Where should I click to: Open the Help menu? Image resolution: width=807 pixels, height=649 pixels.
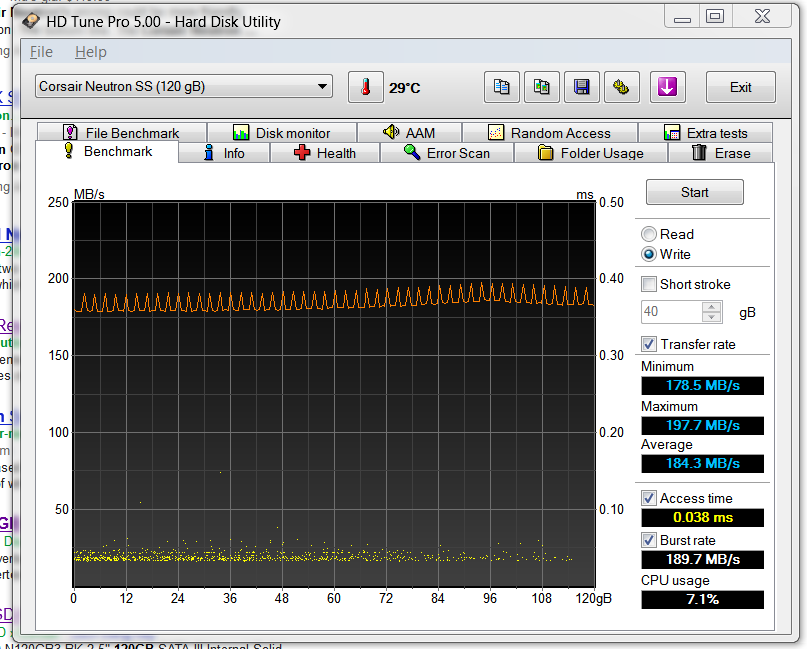91,52
